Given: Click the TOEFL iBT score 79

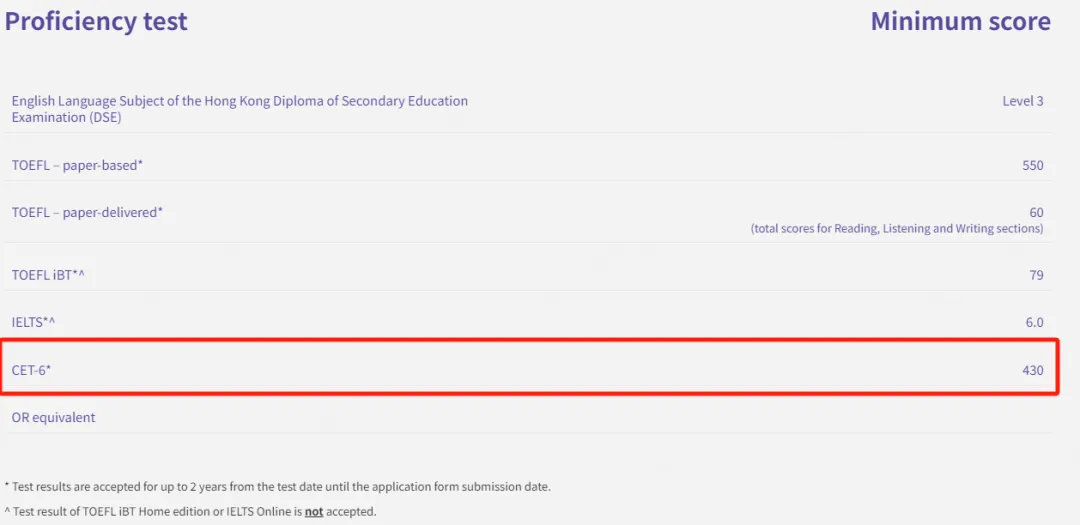Looking at the screenshot, I should (x=1036, y=275).
